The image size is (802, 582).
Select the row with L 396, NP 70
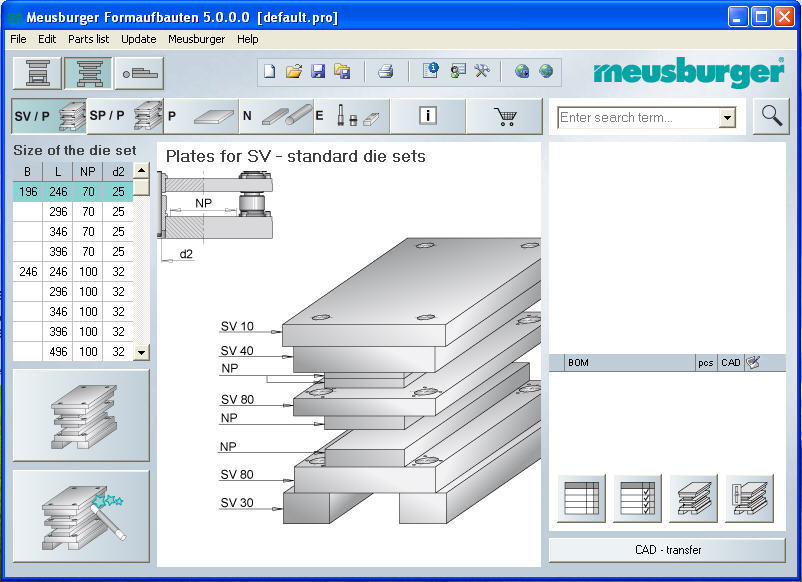73,251
